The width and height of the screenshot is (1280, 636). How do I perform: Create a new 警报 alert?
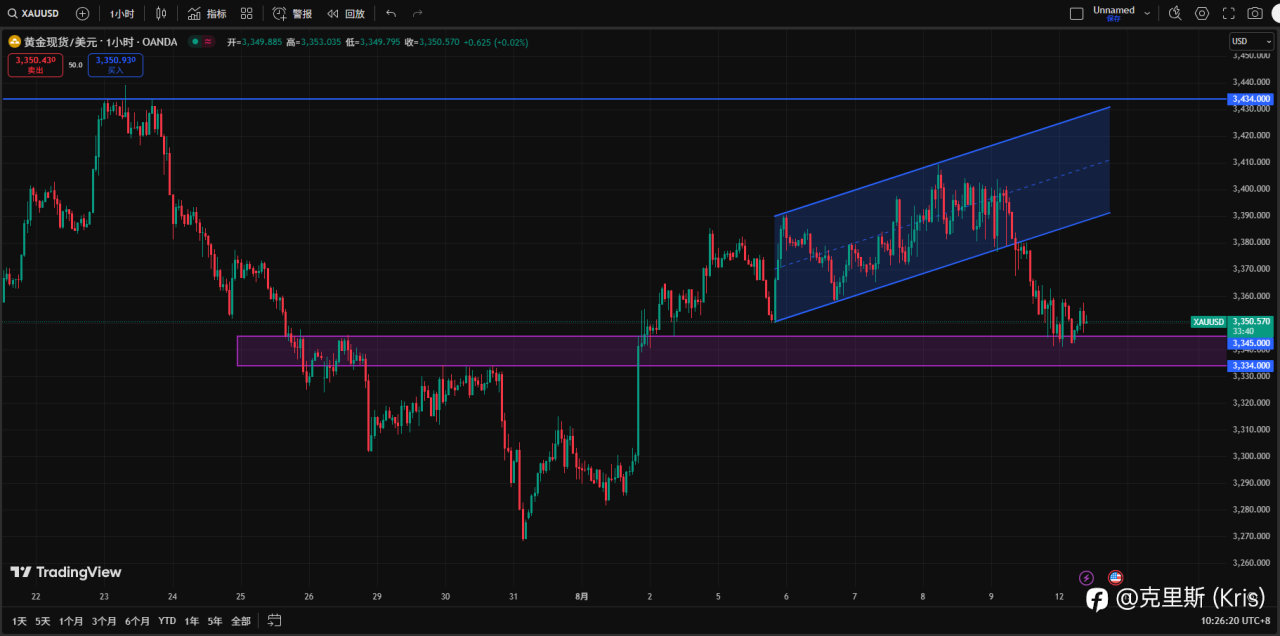click(292, 13)
